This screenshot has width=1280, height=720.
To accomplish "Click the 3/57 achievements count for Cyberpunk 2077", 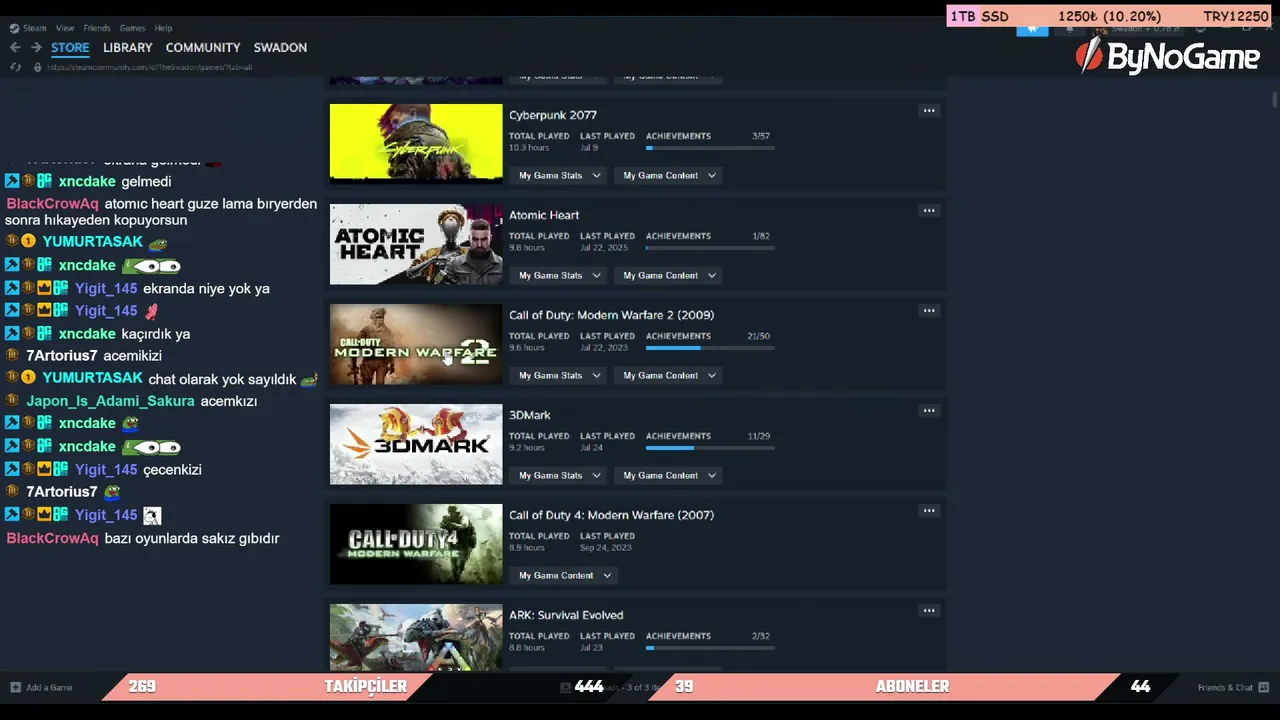I will (x=761, y=136).
